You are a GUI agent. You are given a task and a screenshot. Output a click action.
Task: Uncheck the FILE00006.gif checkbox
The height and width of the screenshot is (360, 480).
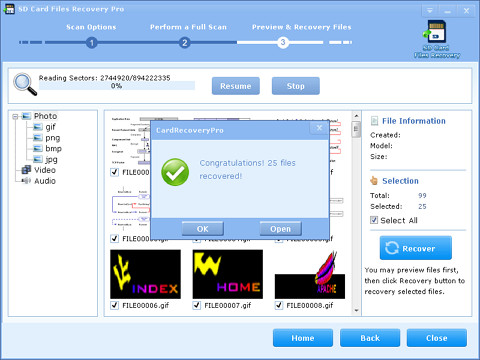pos(114,305)
